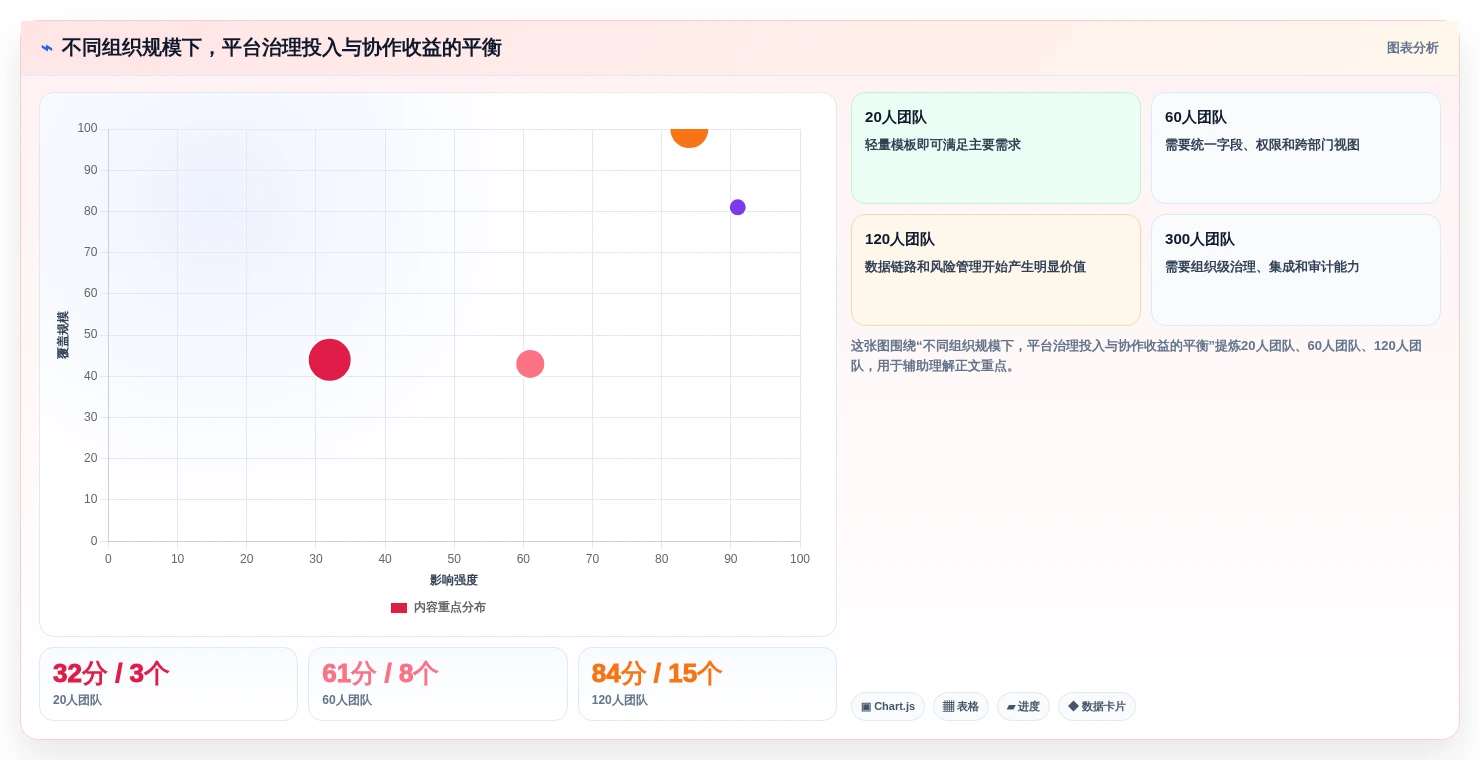Click the chart title 不同组织规模下 heading
Image resolution: width=1480 pixels, height=760 pixels.
pos(281,48)
